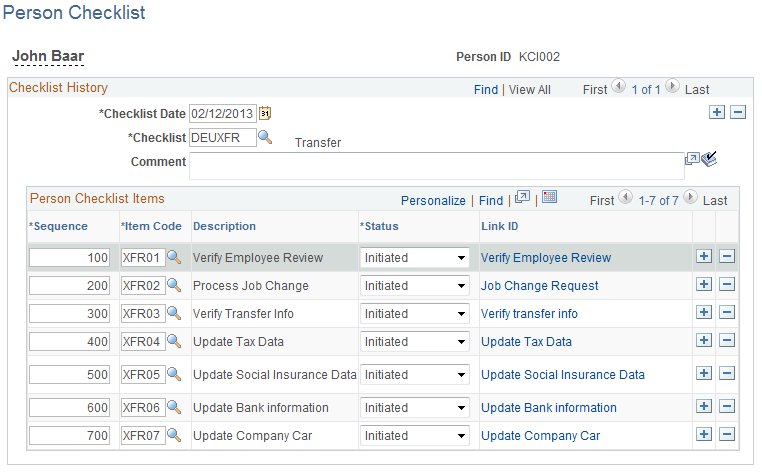Viewport: 762px width, 473px height.
Task: Click View All in Checklist History
Action: coord(529,90)
